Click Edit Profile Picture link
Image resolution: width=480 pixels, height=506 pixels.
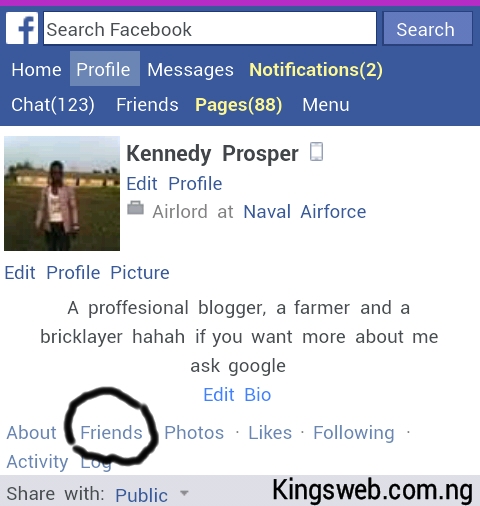(x=87, y=273)
